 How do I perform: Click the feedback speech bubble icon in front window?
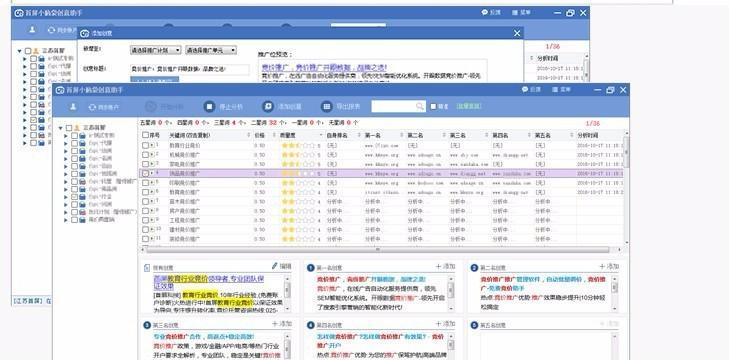[525, 89]
